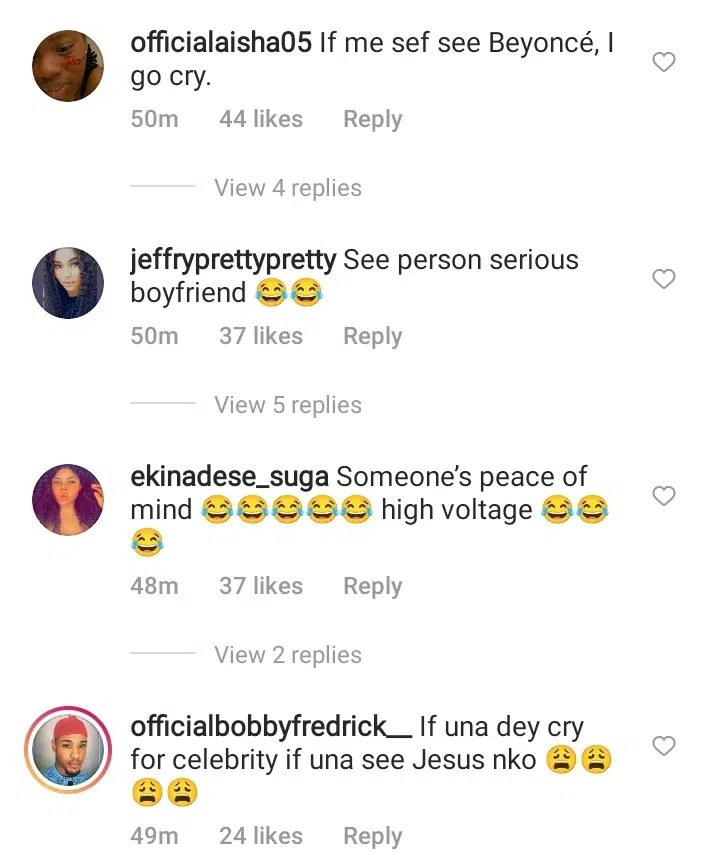Show the 24 likes list
This screenshot has height=853, width=720.
click(x=261, y=836)
